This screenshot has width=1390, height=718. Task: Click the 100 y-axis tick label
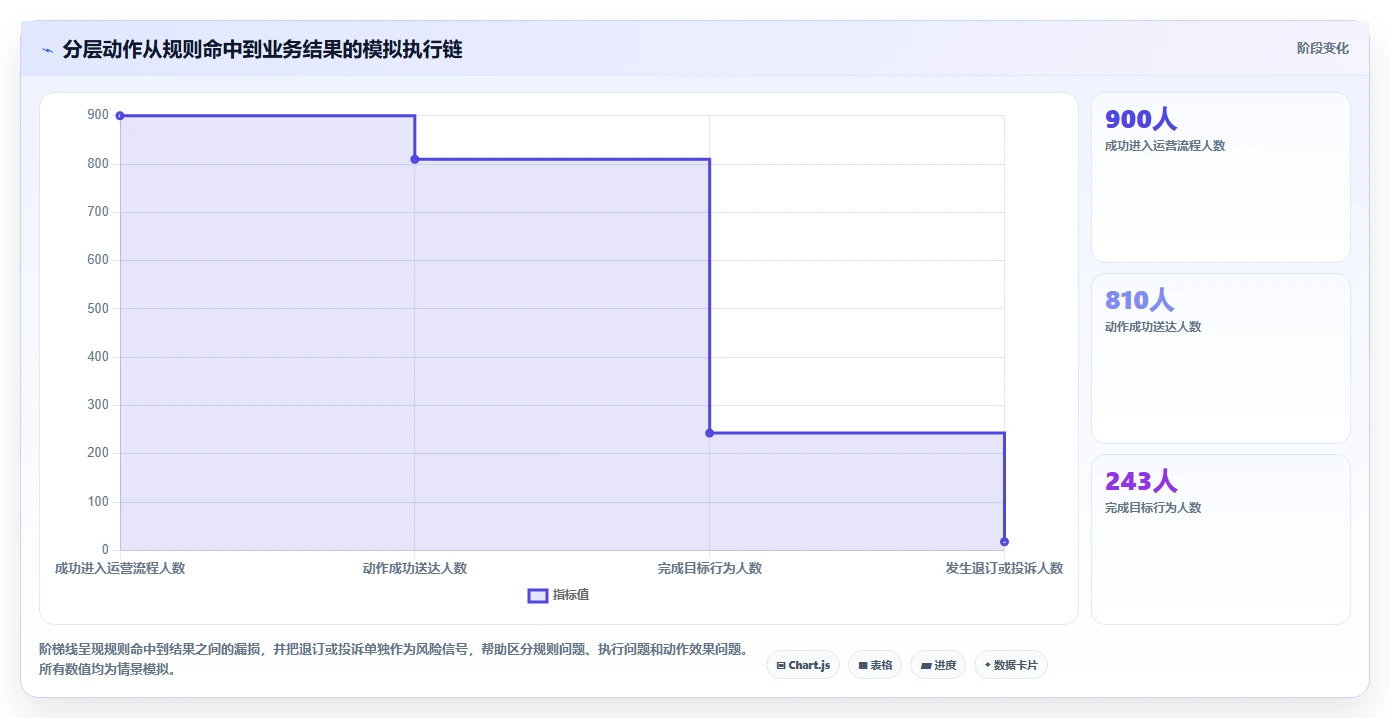click(98, 502)
